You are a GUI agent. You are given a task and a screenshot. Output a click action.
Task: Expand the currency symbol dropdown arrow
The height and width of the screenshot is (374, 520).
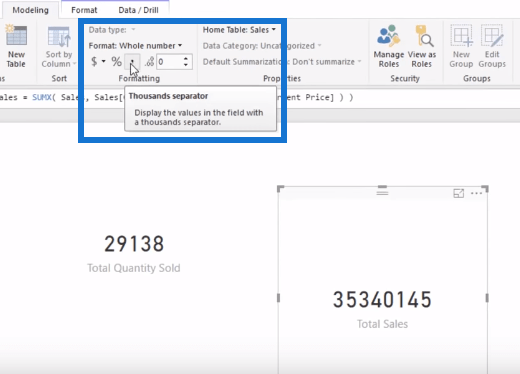[104, 61]
